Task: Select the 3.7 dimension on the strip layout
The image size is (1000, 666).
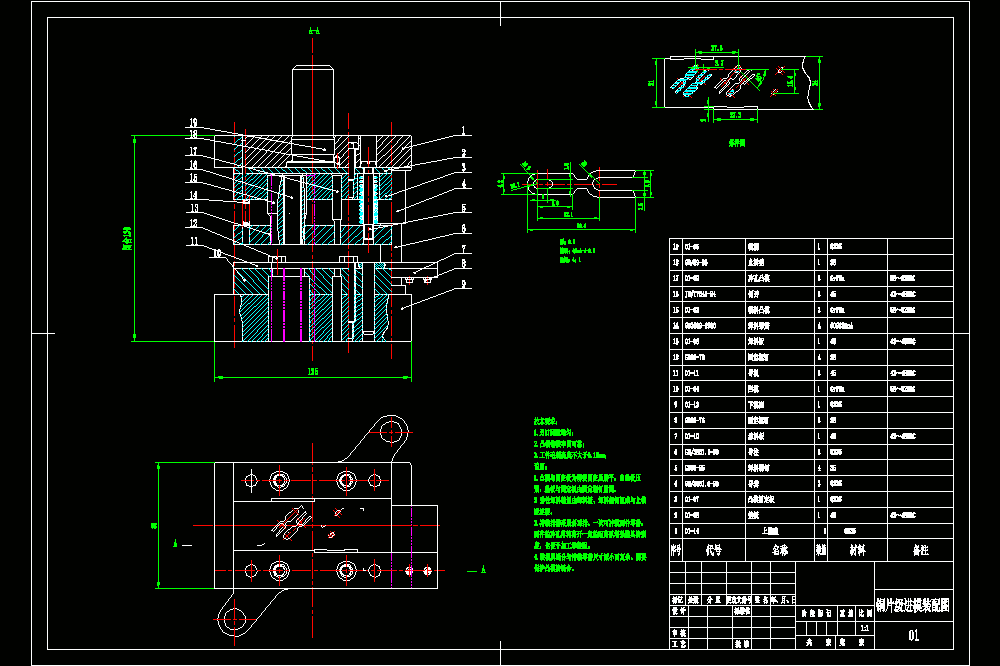Action: coord(719,63)
